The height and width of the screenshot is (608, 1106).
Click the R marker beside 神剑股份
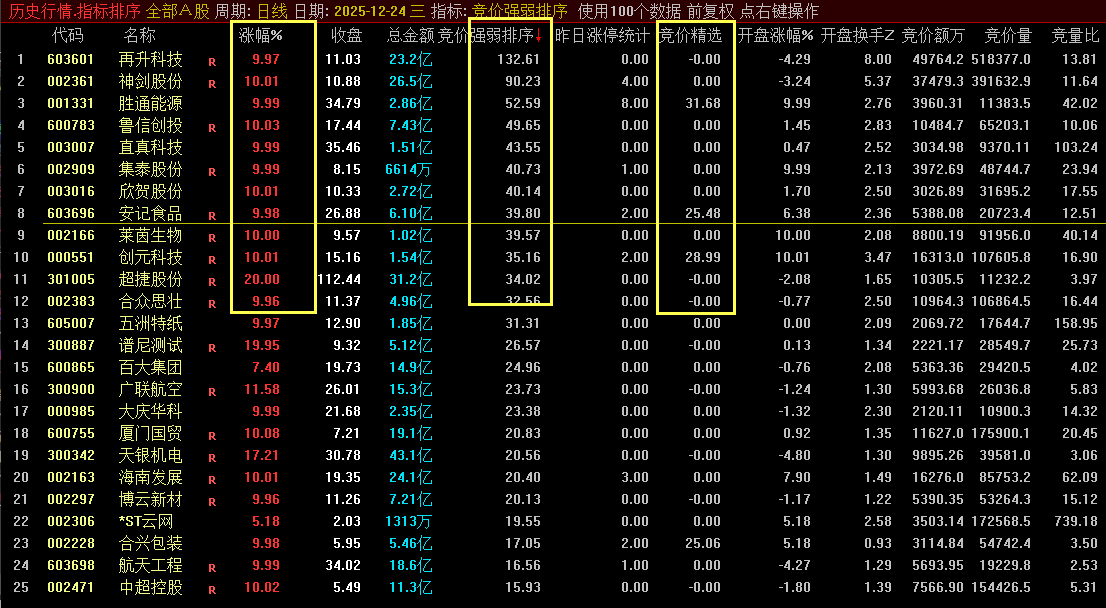click(212, 84)
